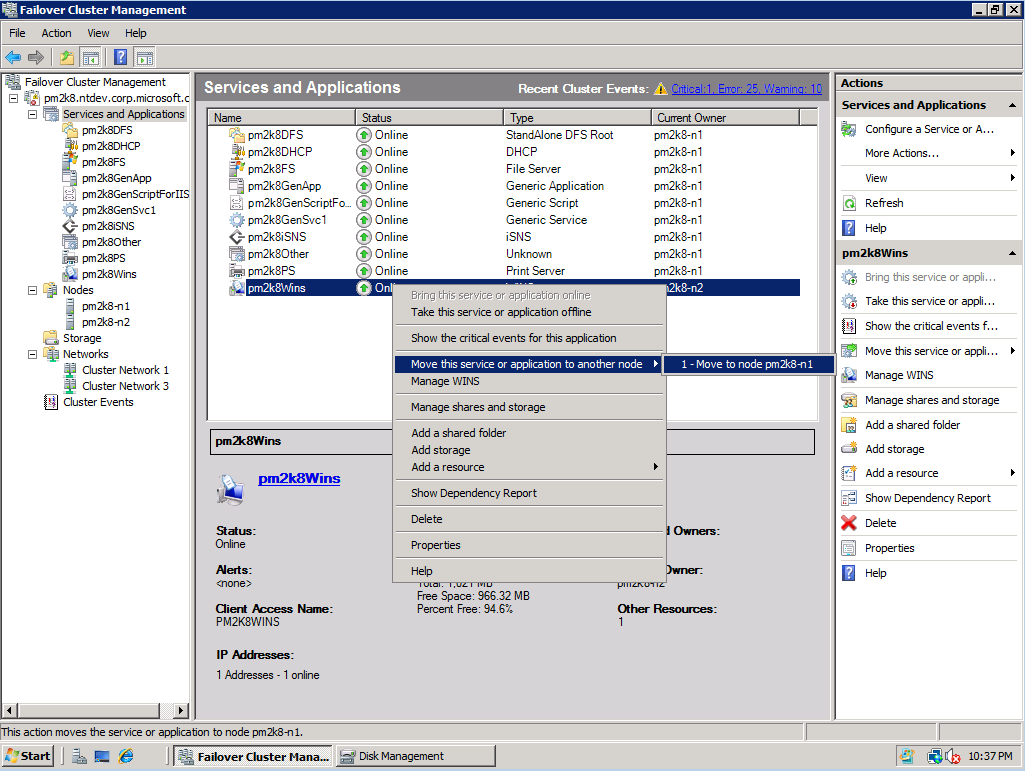Choose Move to node pm2k8-n1
The image size is (1025, 771).
point(748,364)
